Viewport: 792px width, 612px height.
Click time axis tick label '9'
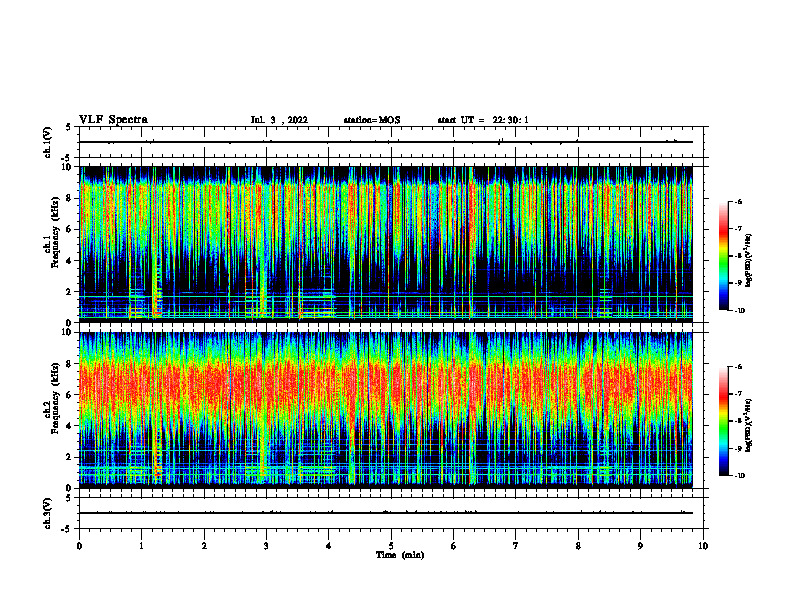640,546
